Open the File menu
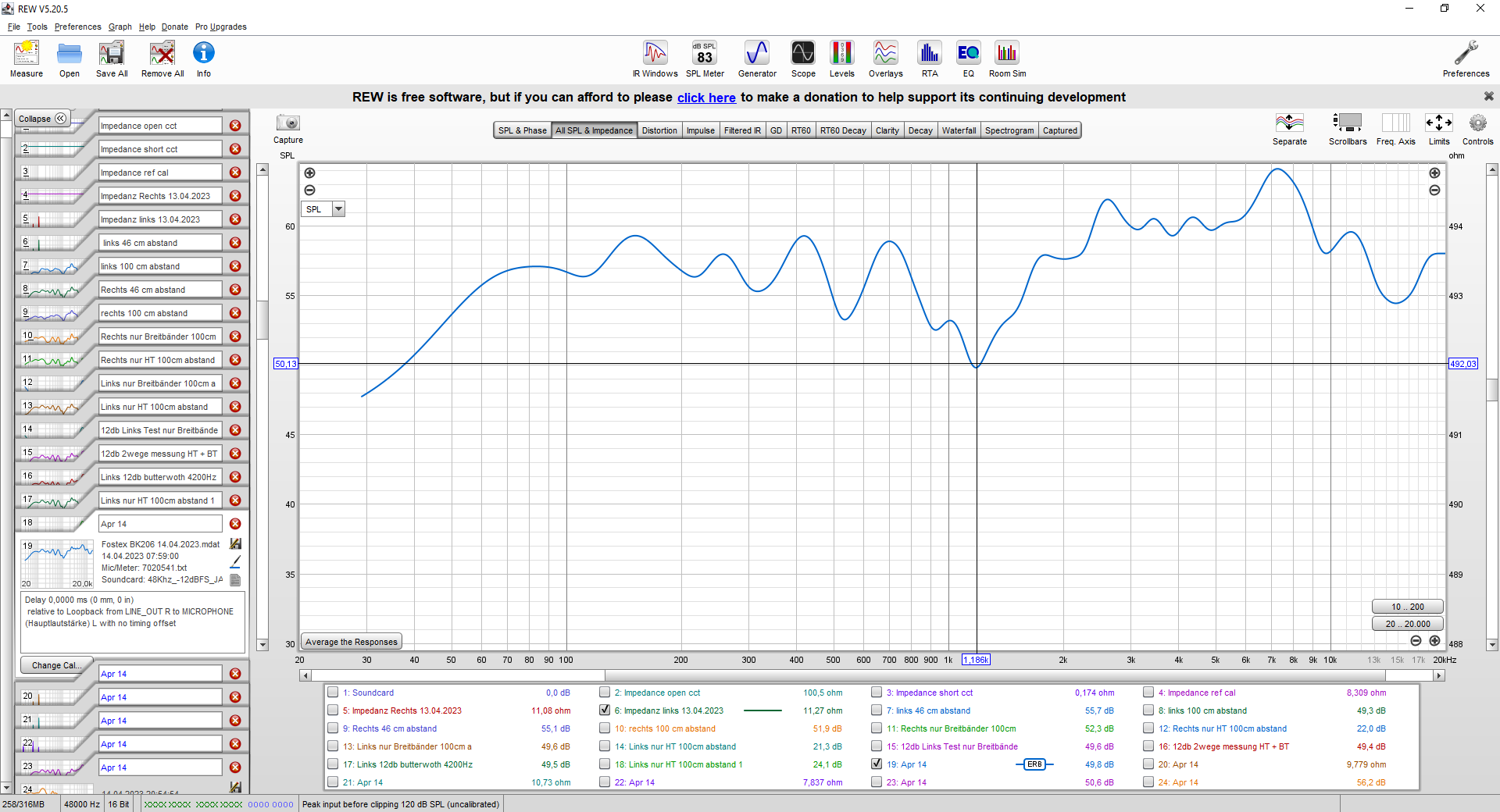This screenshot has height=812, width=1500. tap(14, 27)
